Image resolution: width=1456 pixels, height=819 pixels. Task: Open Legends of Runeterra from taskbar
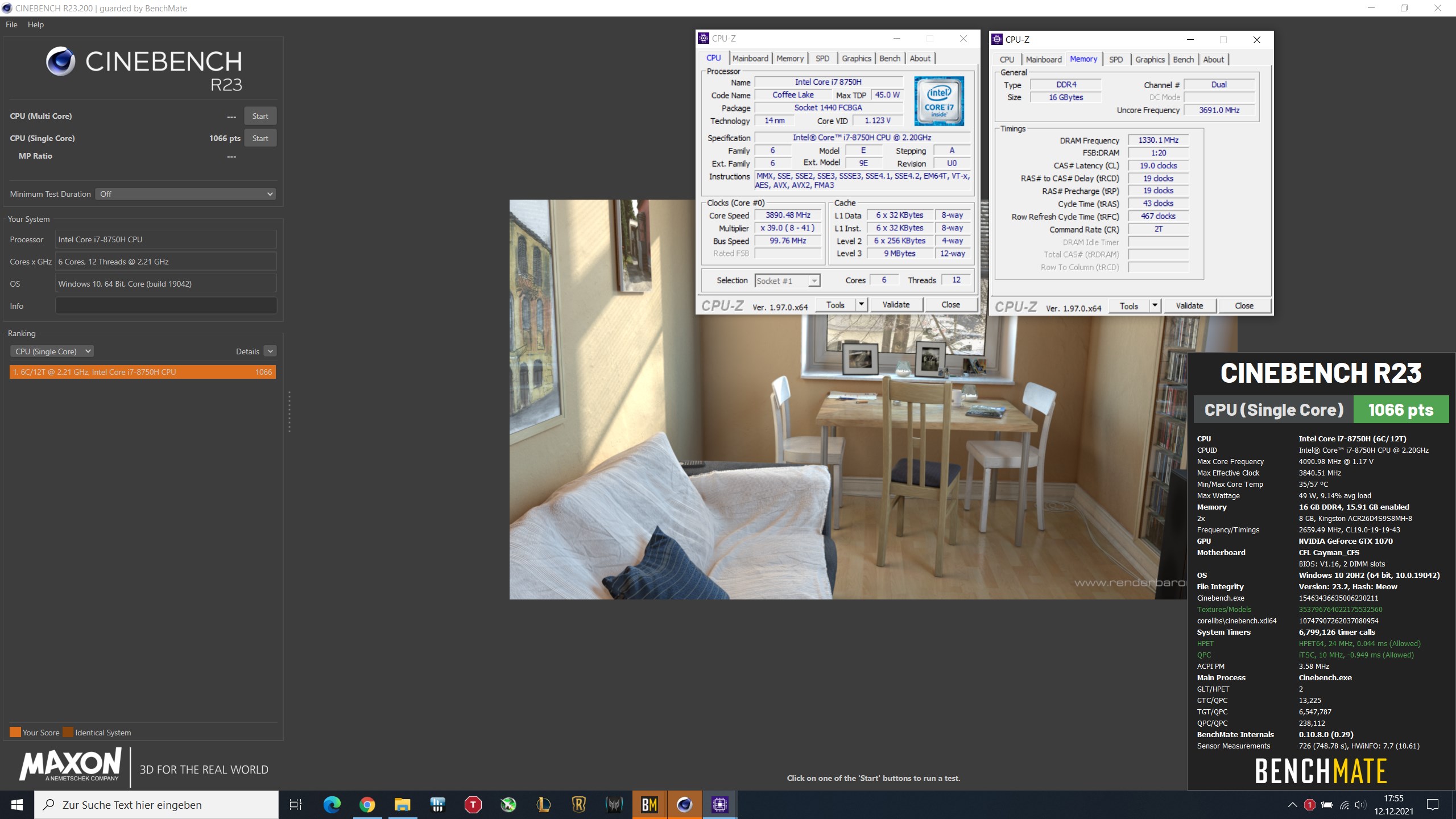point(579,805)
